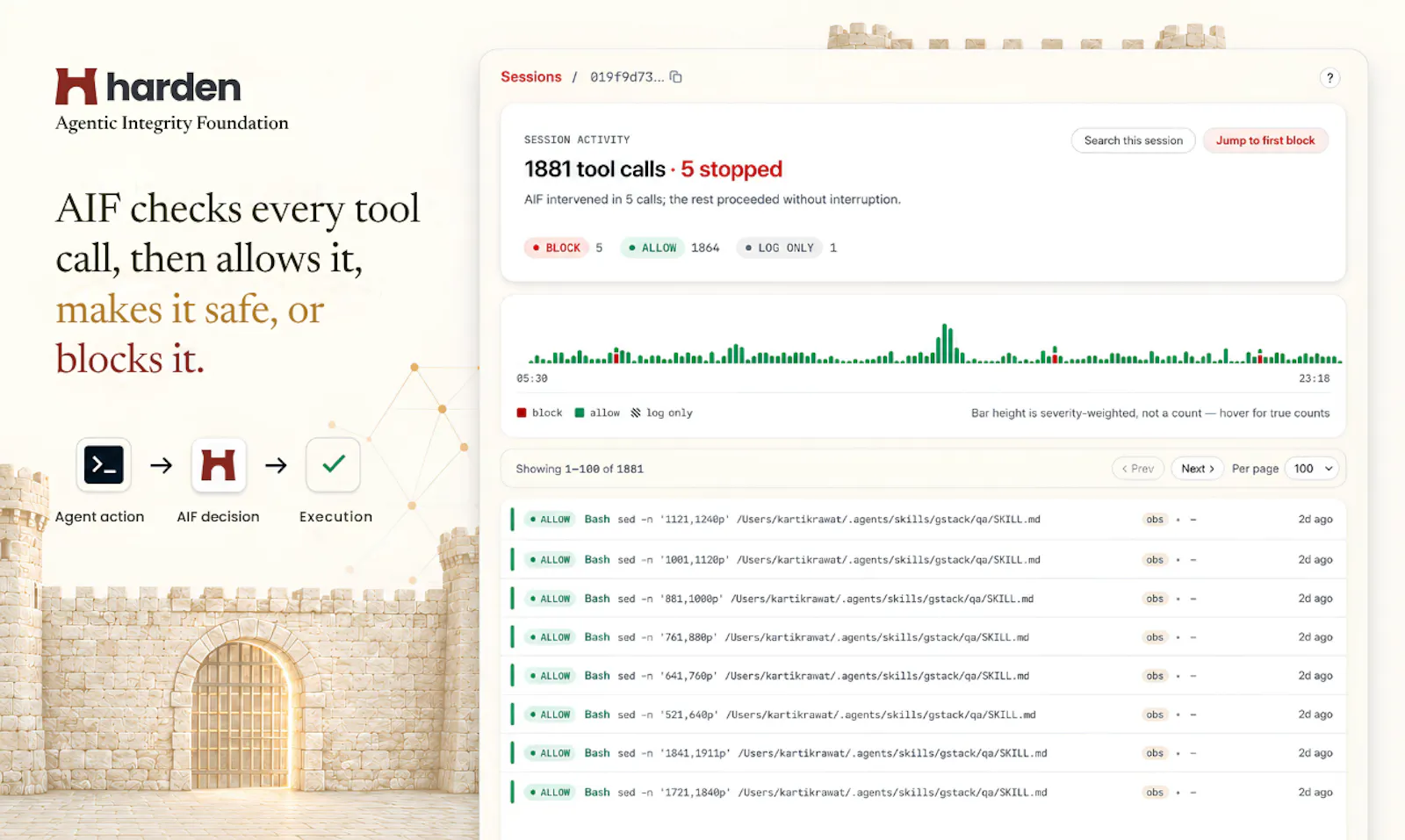The width and height of the screenshot is (1405, 840).
Task: Go to the Next page
Action: (x=1198, y=469)
